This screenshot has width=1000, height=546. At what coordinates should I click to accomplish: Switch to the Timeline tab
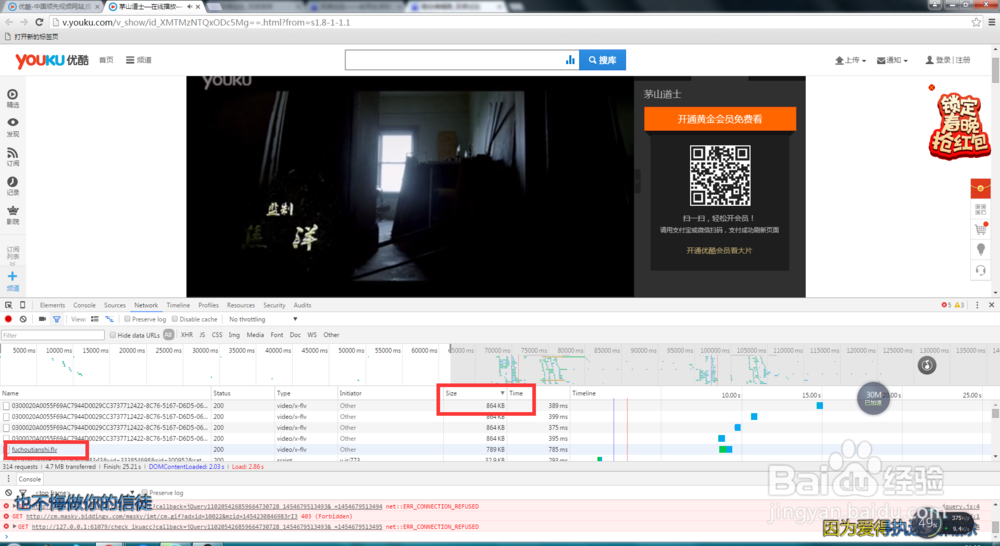(178, 305)
